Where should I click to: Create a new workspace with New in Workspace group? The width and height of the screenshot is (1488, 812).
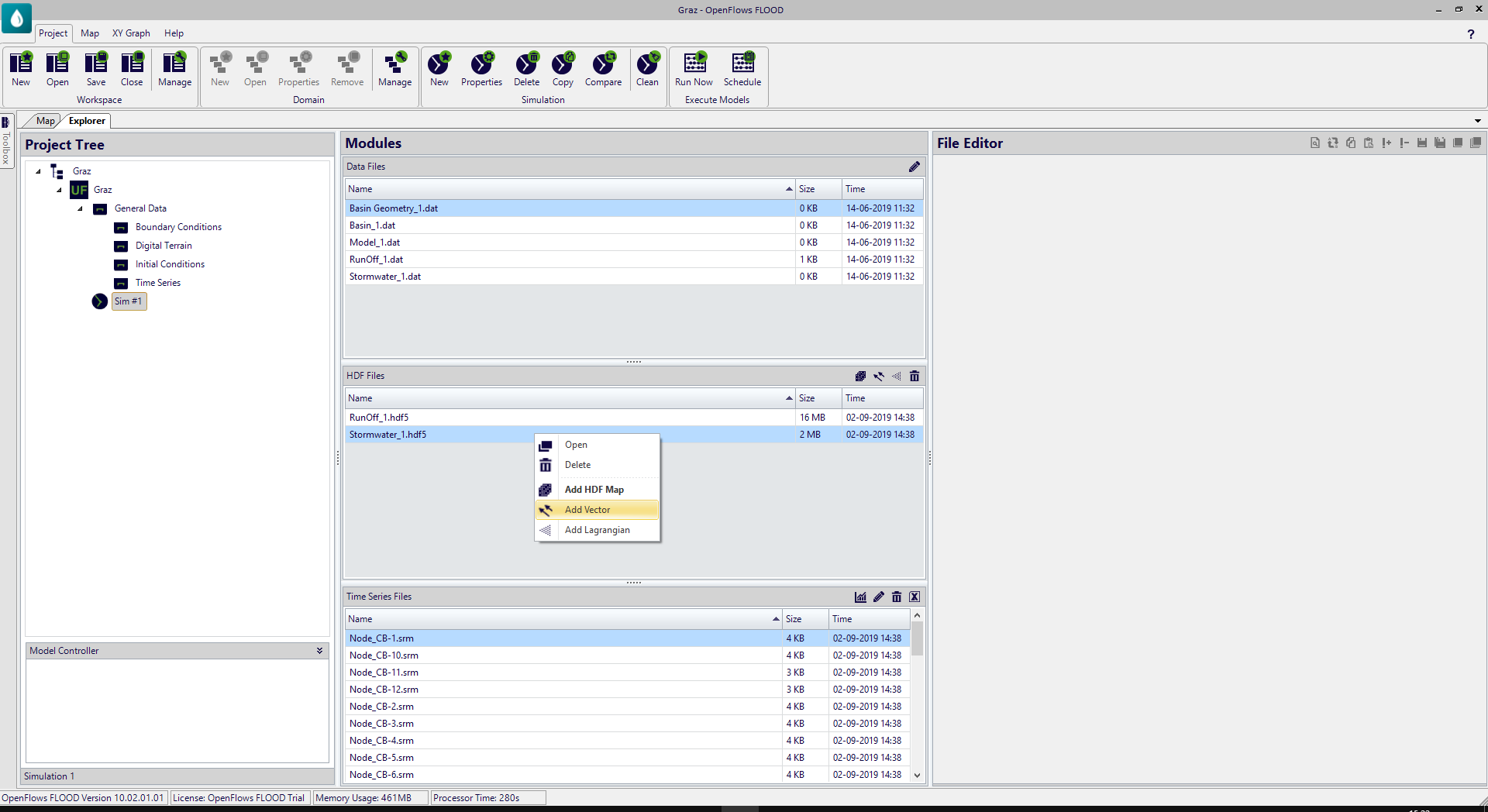pos(21,70)
